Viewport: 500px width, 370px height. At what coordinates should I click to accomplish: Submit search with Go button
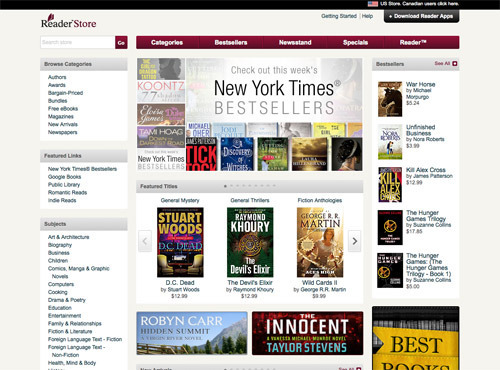click(x=121, y=43)
